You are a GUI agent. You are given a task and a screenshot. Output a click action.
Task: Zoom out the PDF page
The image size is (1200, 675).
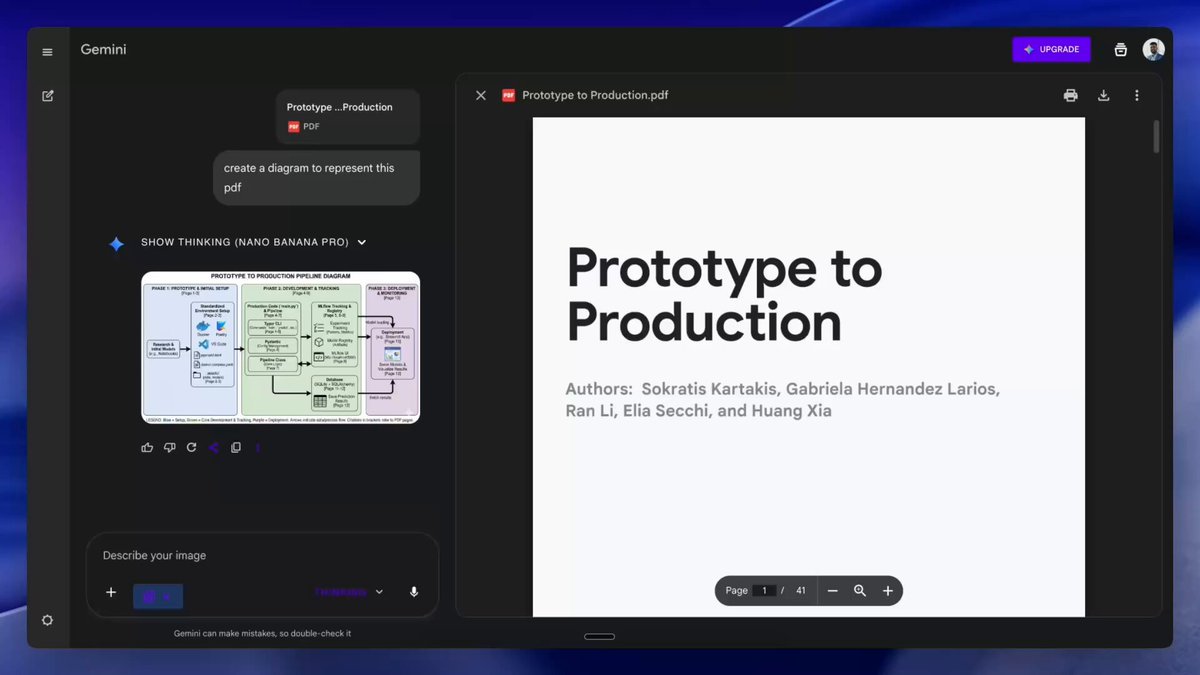click(x=832, y=591)
